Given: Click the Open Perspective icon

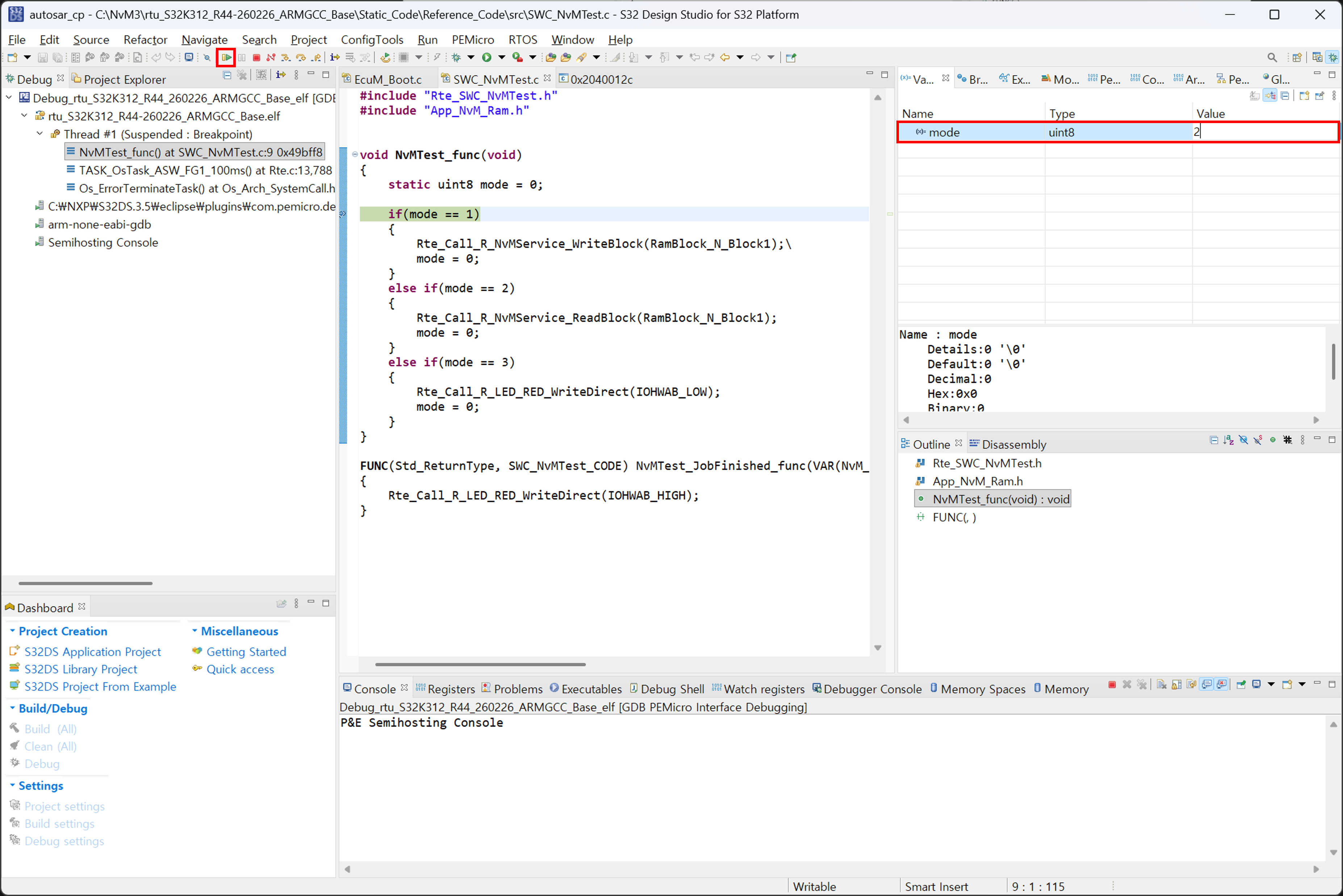Looking at the screenshot, I should point(1297,57).
